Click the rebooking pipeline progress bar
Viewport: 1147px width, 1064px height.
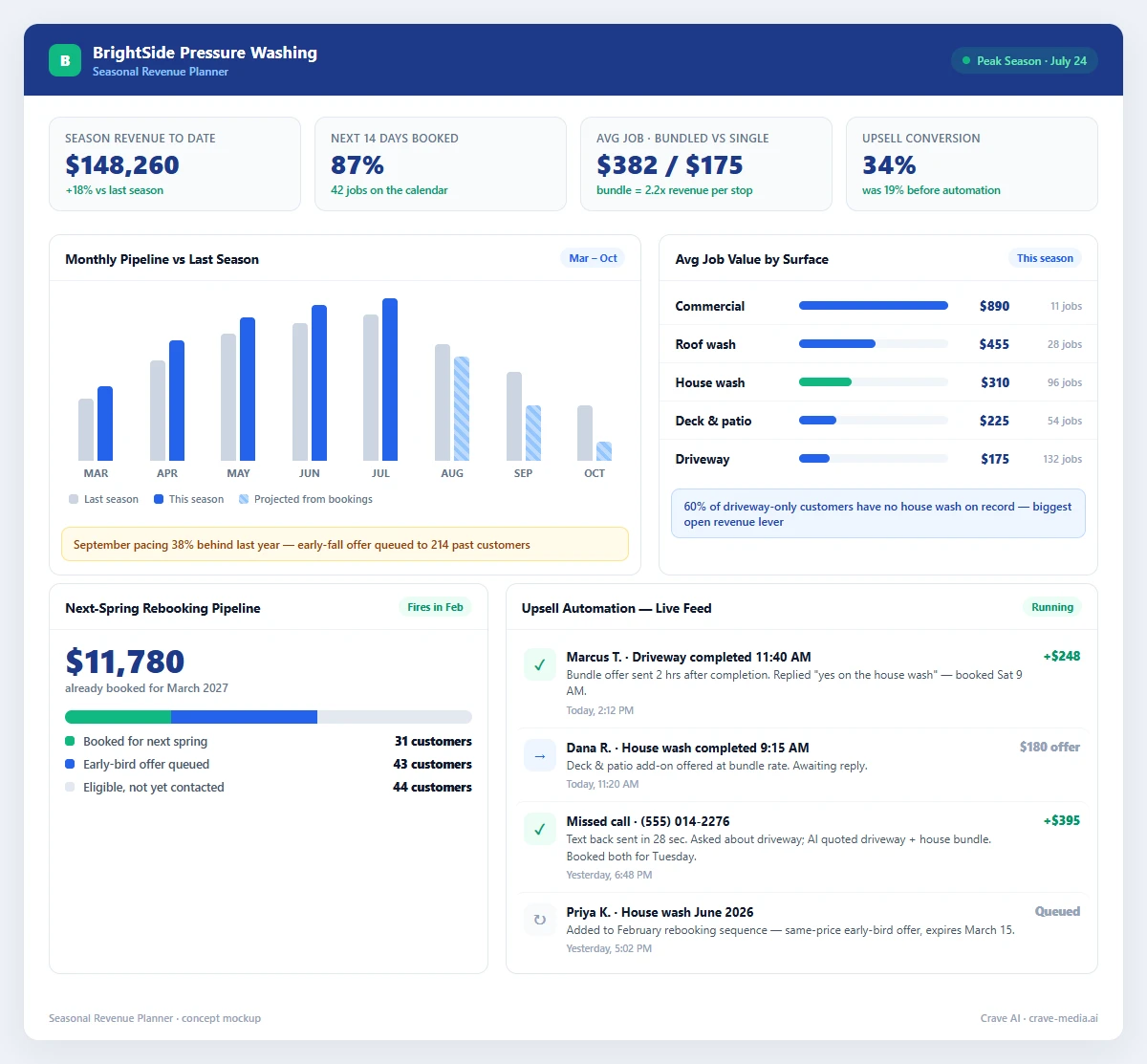tap(269, 717)
